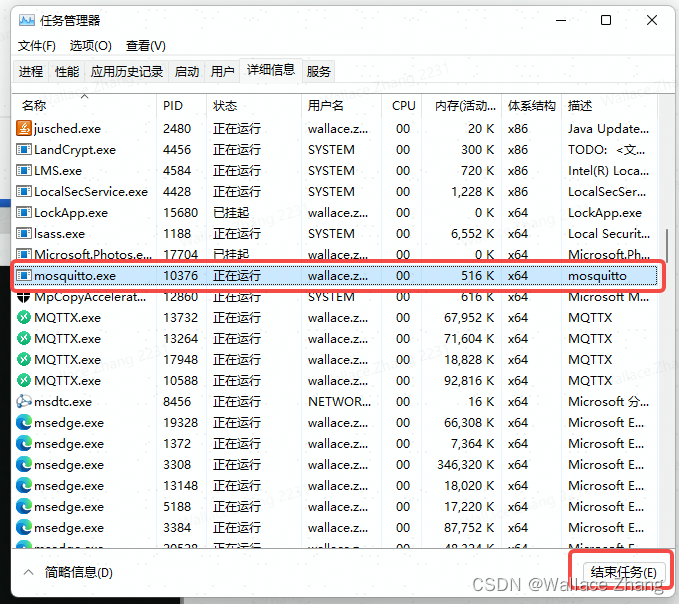Viewport: 679px width, 604px height.
Task: Click the Edge icon for PID 5188
Action: tap(24, 506)
